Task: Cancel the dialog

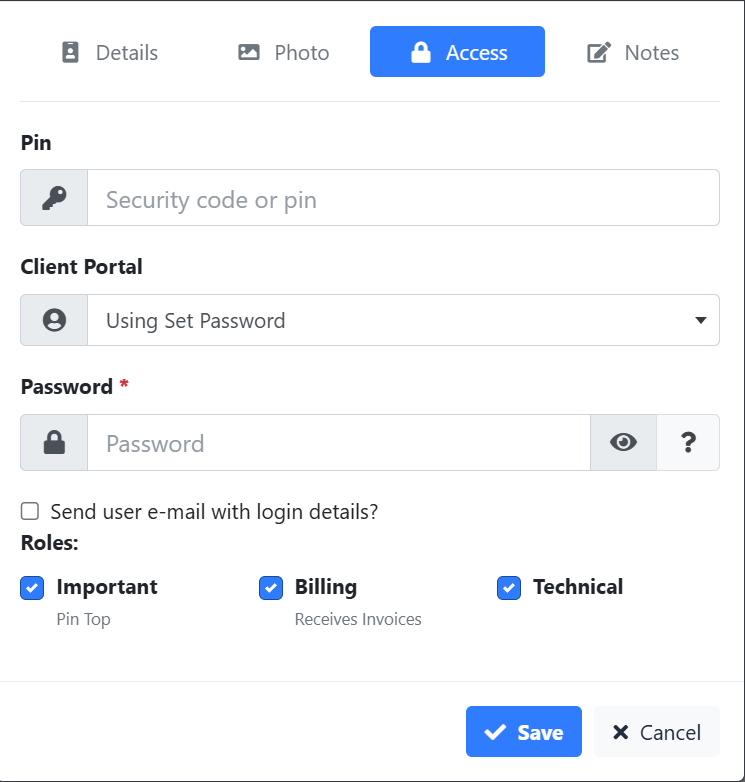Action: [x=656, y=732]
